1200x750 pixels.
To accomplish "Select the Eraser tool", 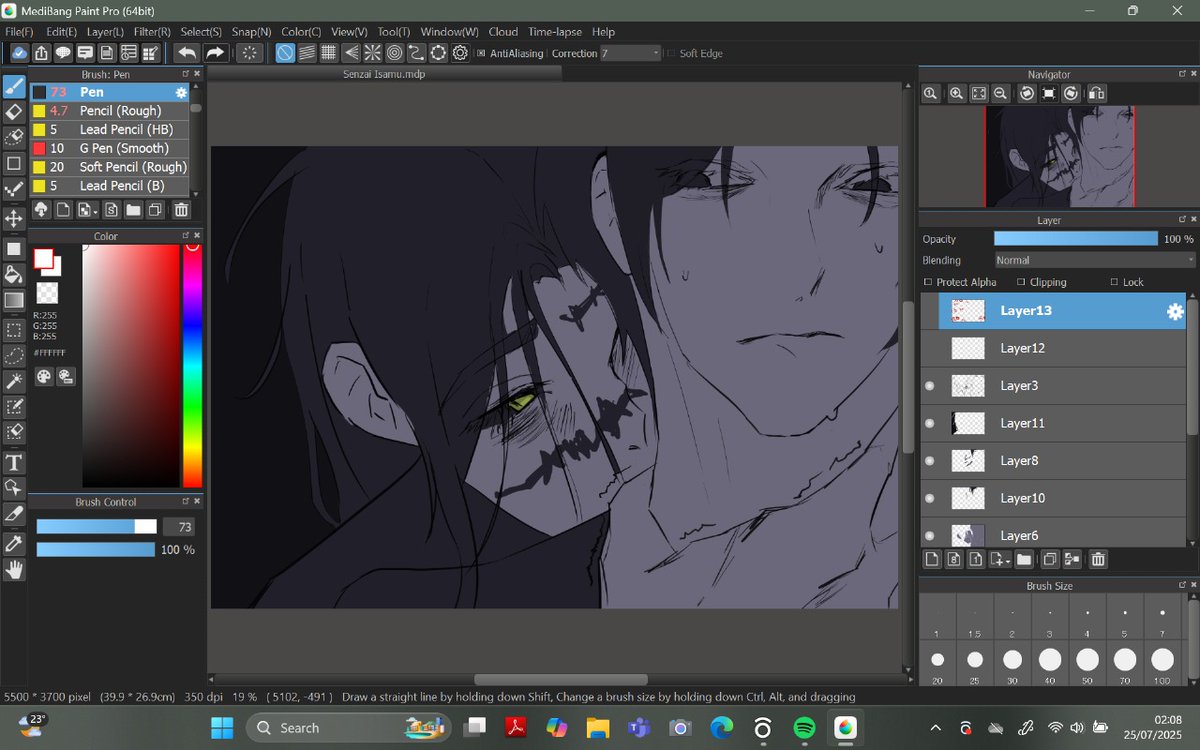I will pos(14,111).
